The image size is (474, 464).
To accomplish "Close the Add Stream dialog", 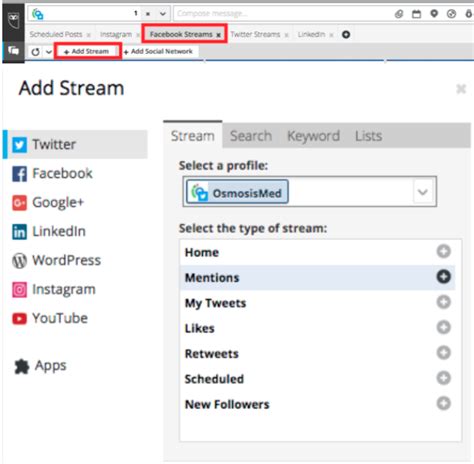I will [461, 89].
